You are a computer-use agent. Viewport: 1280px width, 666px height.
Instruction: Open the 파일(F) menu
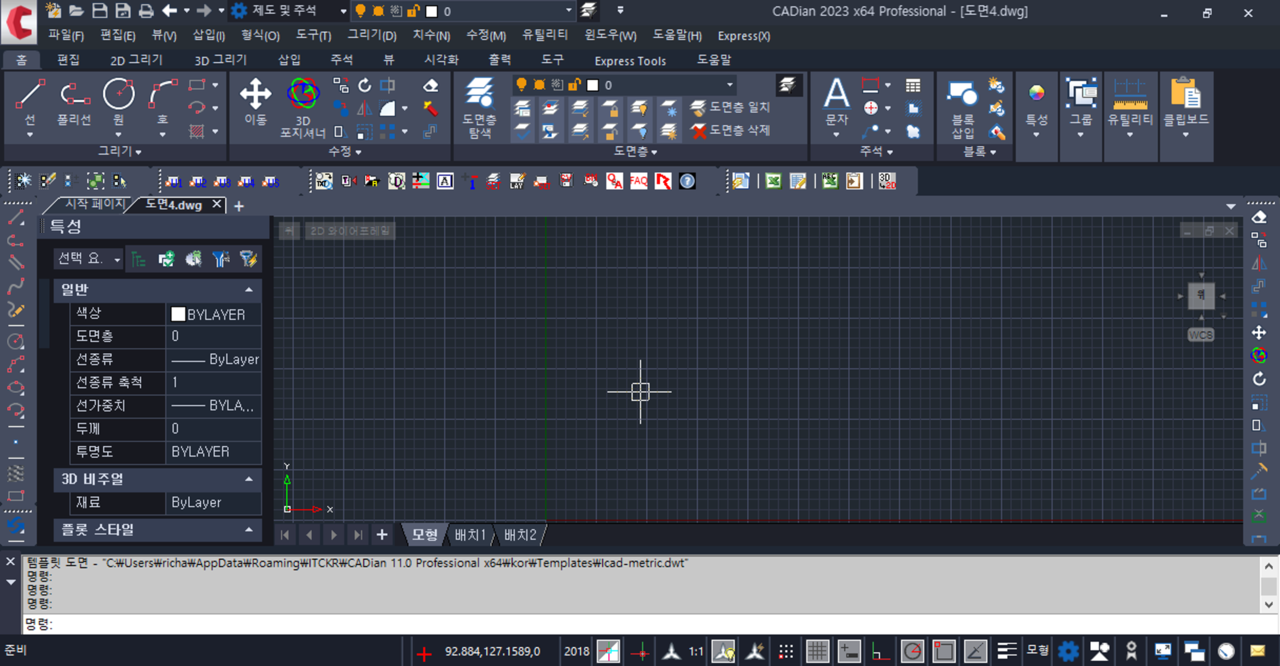66,35
